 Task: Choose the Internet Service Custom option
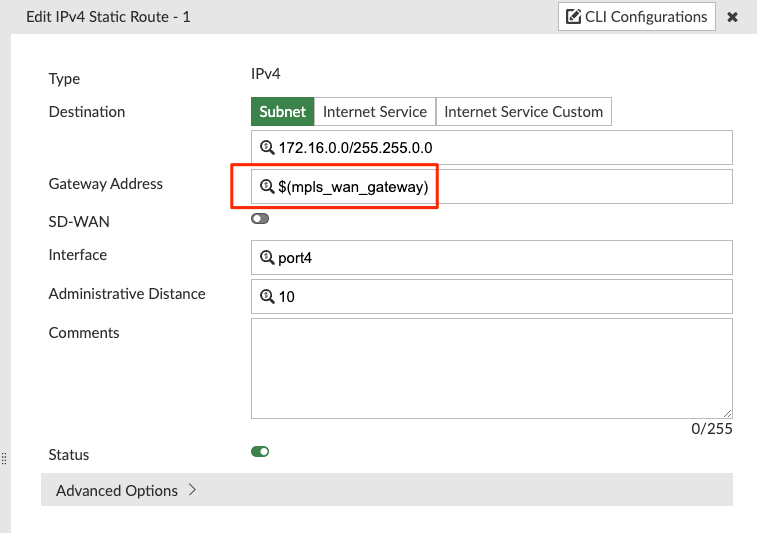(x=523, y=112)
